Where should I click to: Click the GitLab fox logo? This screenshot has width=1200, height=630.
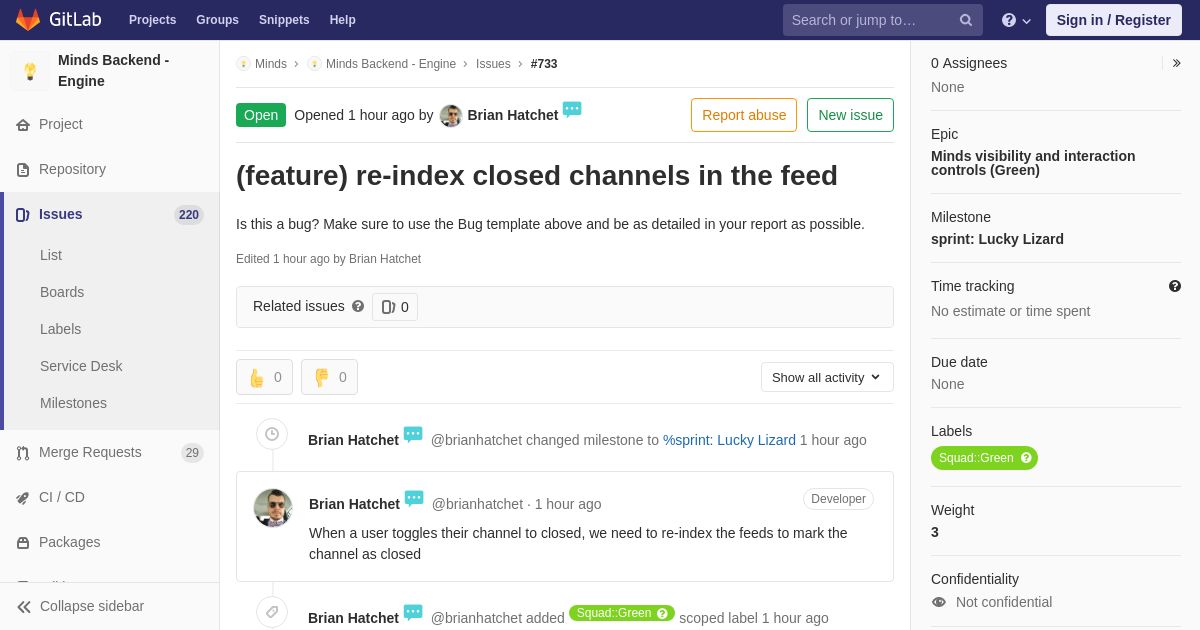28,20
